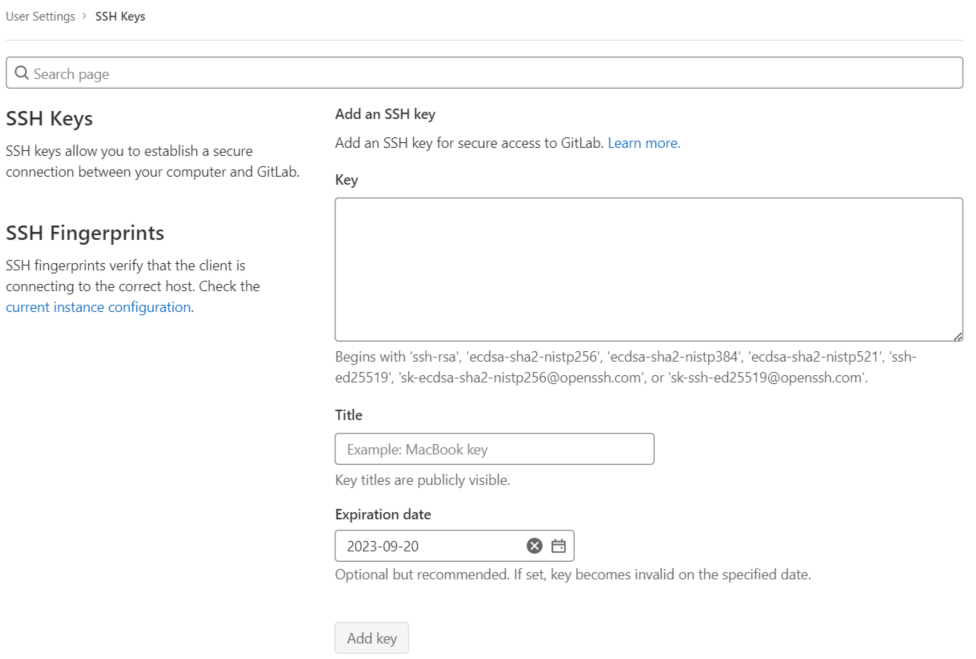Open current instance configuration link
This screenshot has width=976, height=659.
click(x=98, y=307)
